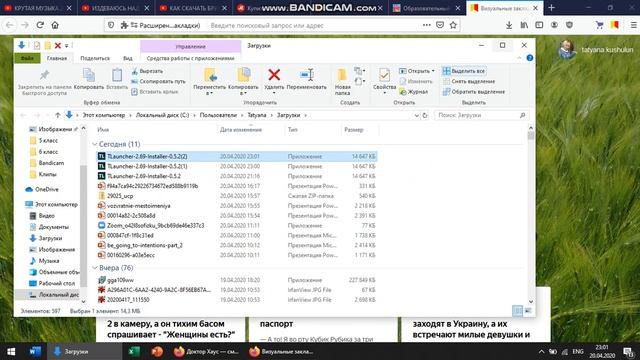Image resolution: width=640 pixels, height=360 pixels.
Task: Open the Файл tab
Action: tap(27, 58)
